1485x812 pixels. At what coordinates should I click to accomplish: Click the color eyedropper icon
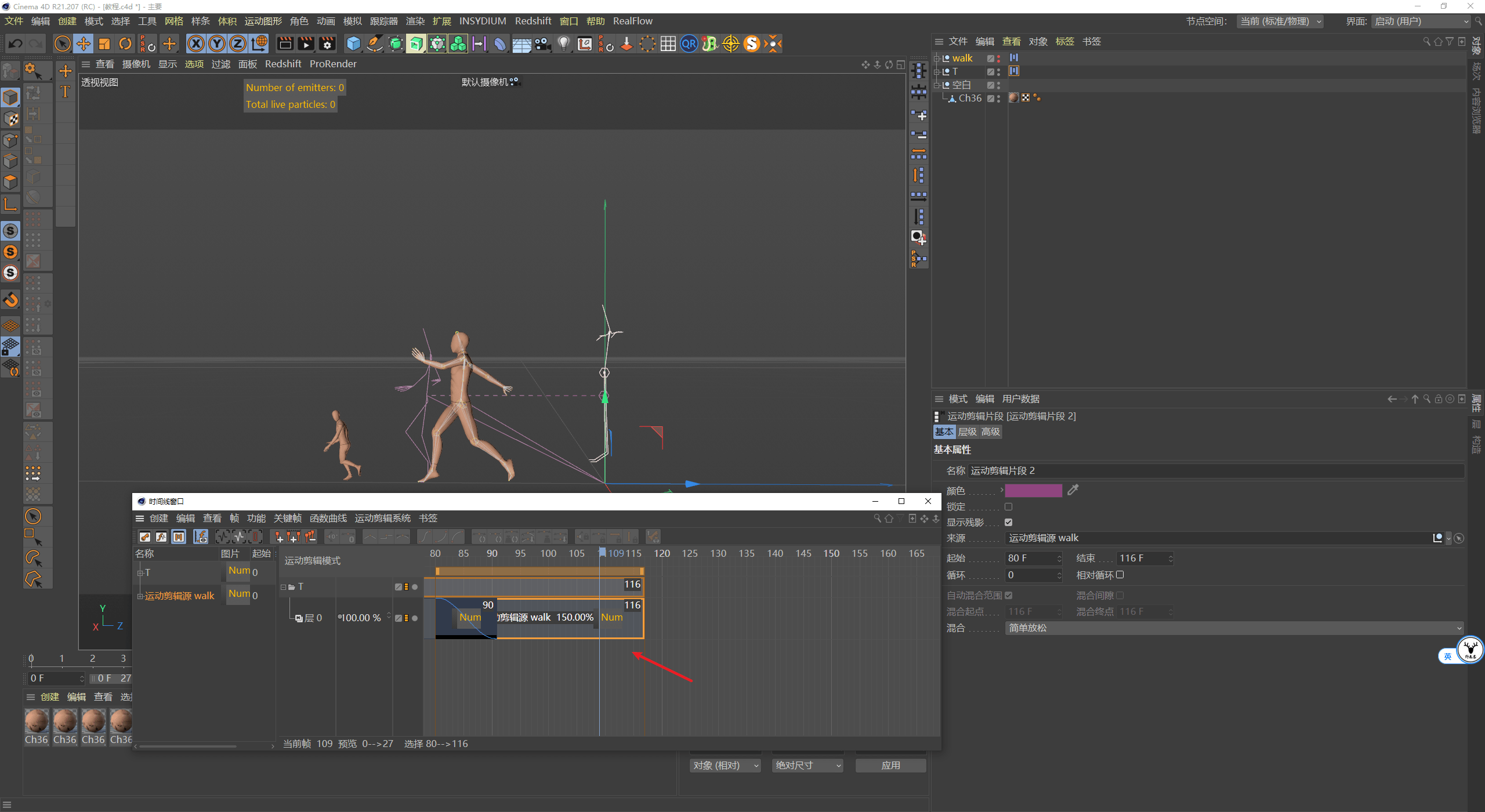click(1073, 490)
